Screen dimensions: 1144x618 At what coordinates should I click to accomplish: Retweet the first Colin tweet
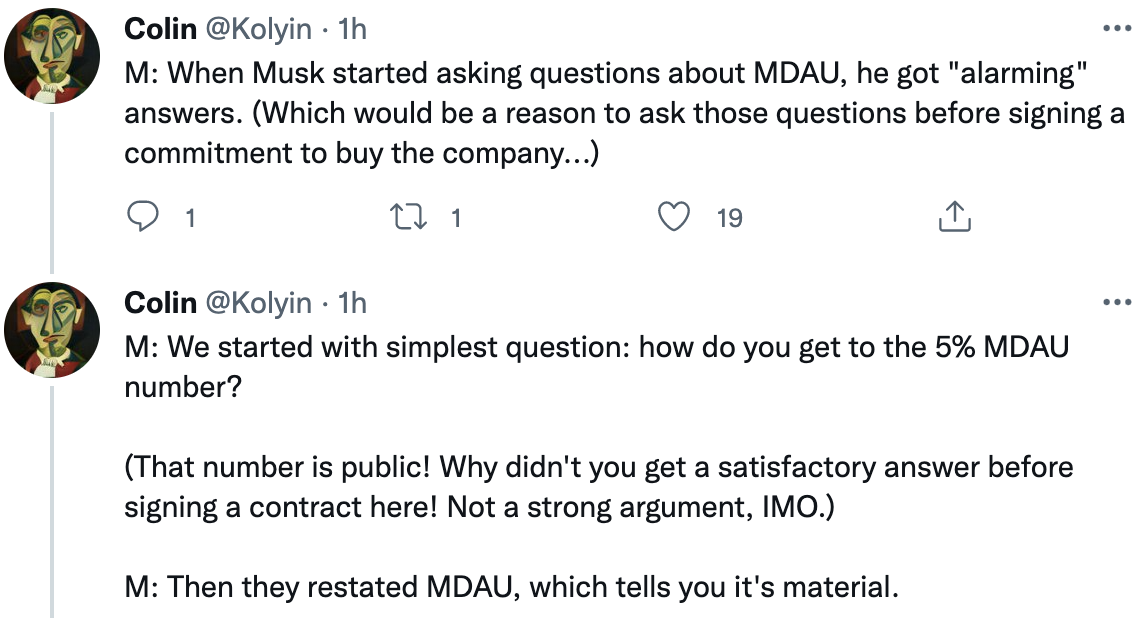(x=409, y=217)
